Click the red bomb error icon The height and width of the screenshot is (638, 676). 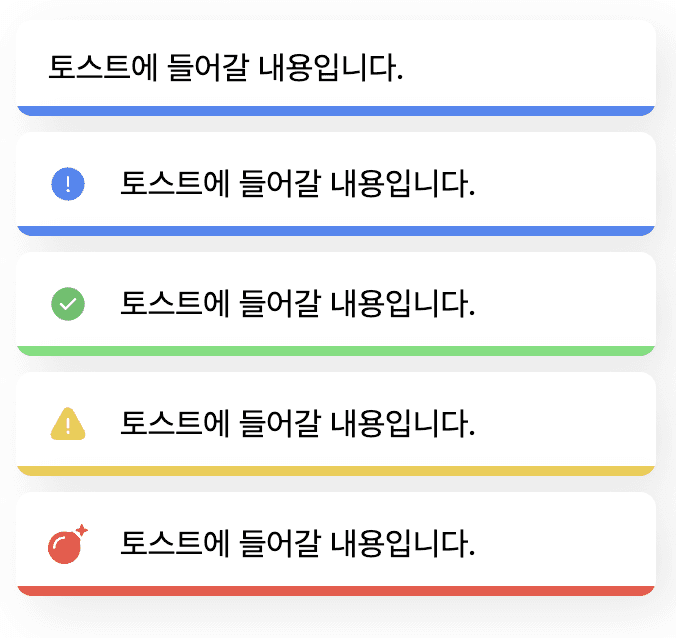[65, 547]
